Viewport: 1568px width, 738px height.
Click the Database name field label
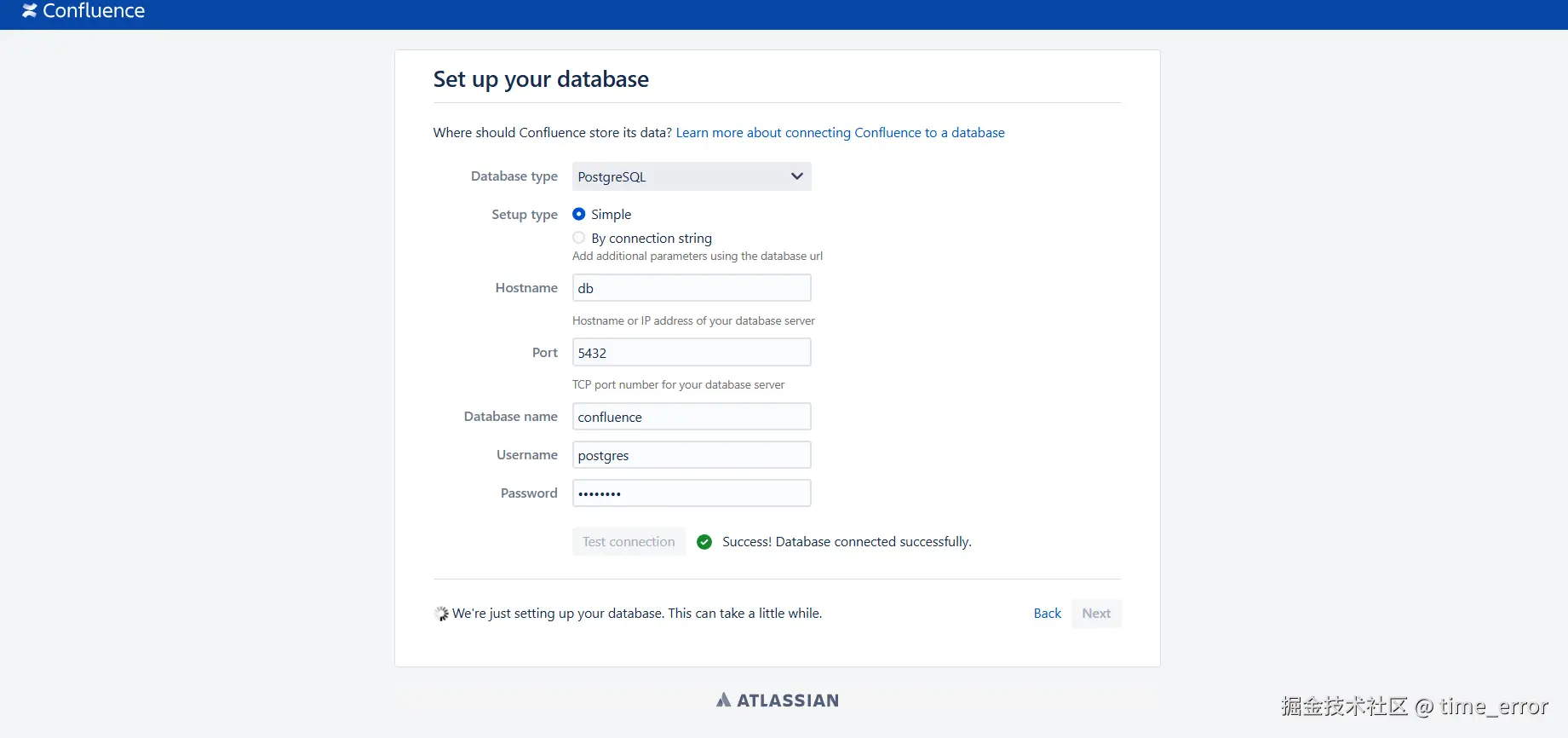(511, 417)
